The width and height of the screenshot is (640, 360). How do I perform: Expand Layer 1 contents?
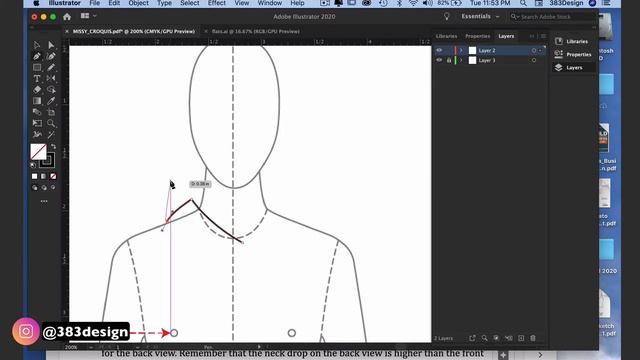coord(462,60)
